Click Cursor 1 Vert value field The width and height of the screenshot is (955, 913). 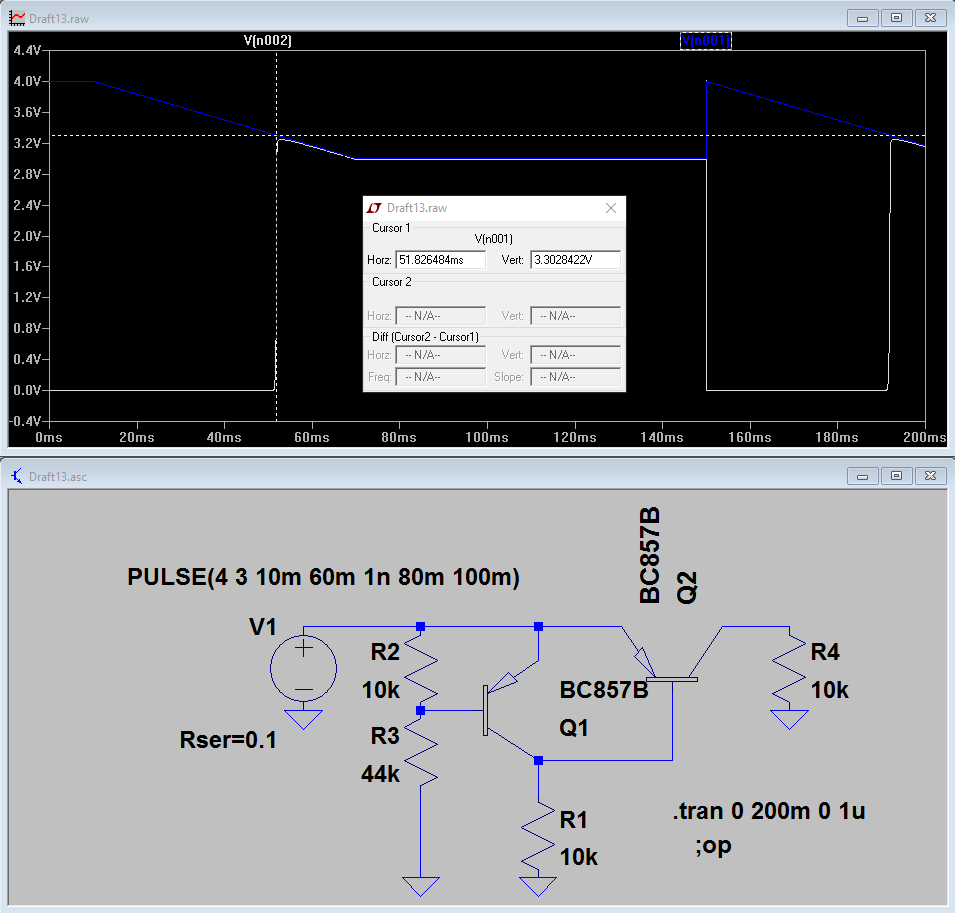coord(575,260)
